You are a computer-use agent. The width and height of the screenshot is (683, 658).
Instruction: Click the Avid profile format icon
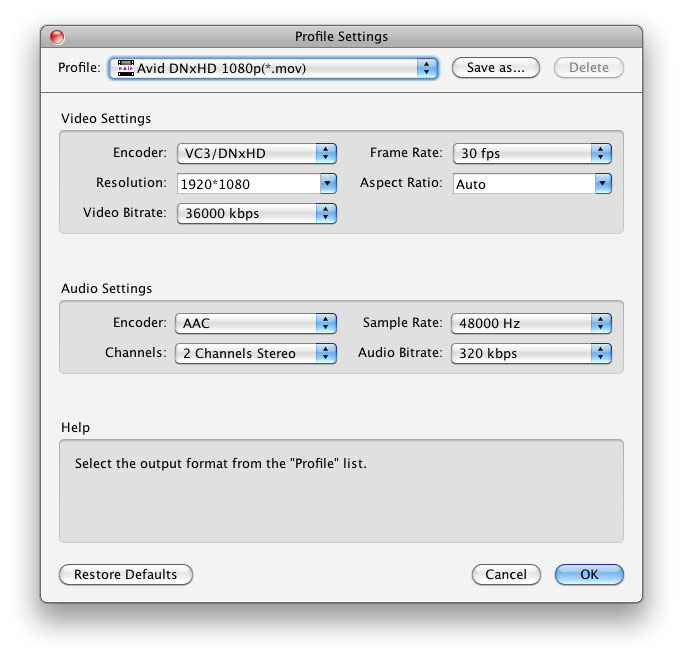click(x=125, y=68)
